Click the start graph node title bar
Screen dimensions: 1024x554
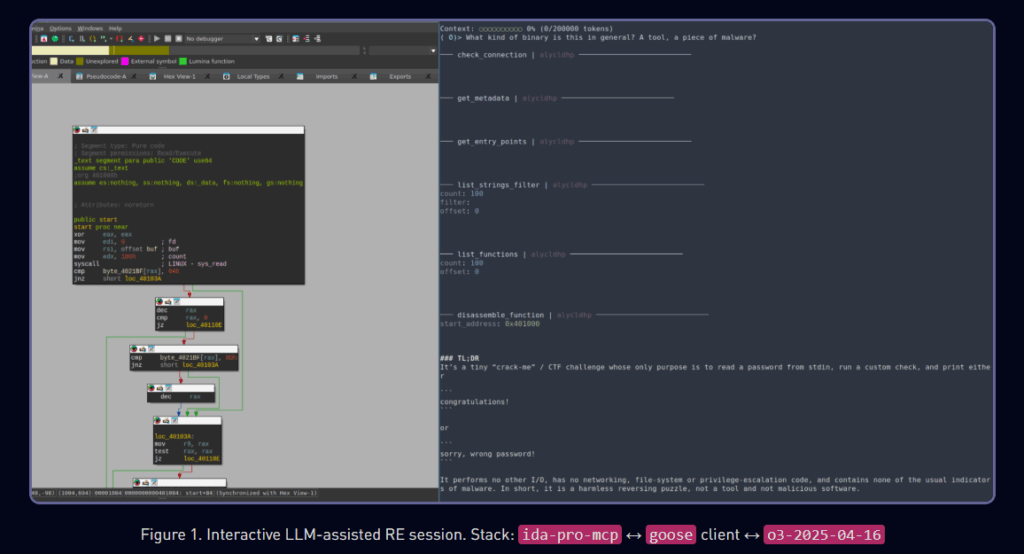pyautogui.click(x=189, y=130)
